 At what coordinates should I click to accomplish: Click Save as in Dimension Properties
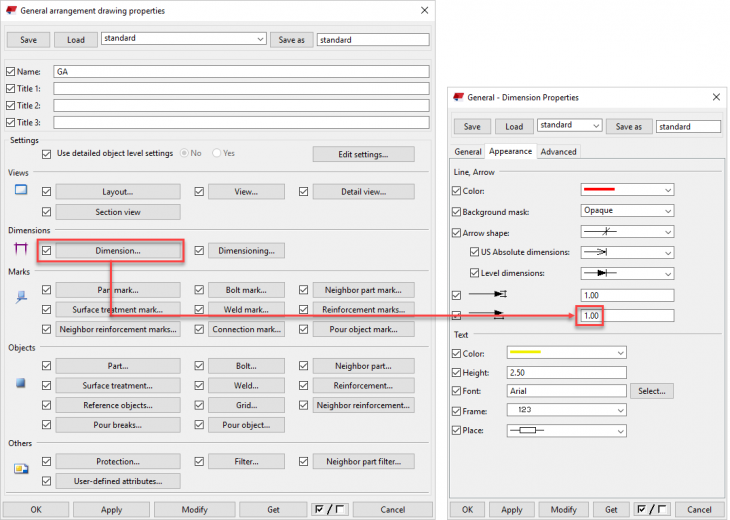(629, 127)
